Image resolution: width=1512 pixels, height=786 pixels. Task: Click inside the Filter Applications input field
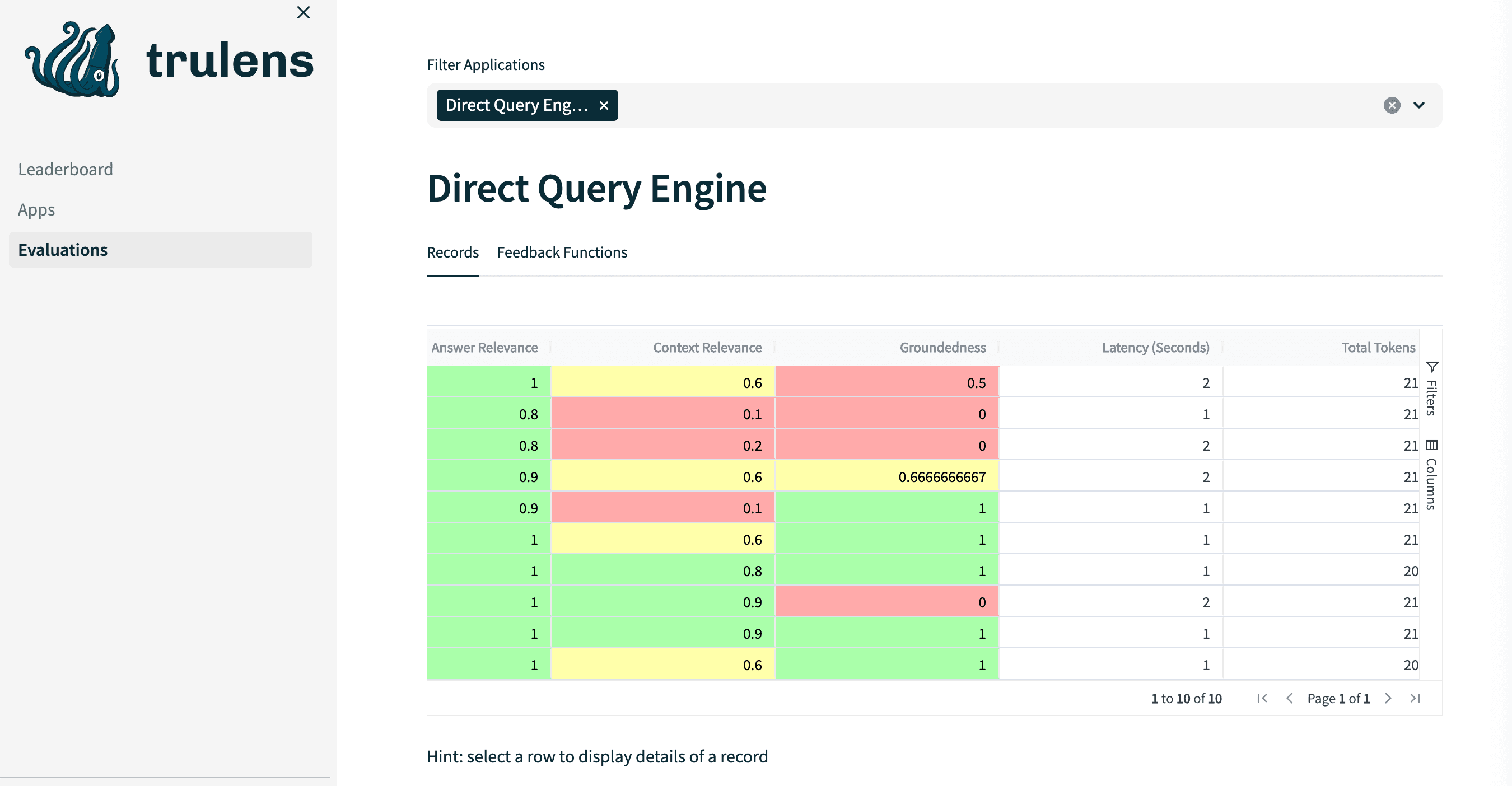939,106
